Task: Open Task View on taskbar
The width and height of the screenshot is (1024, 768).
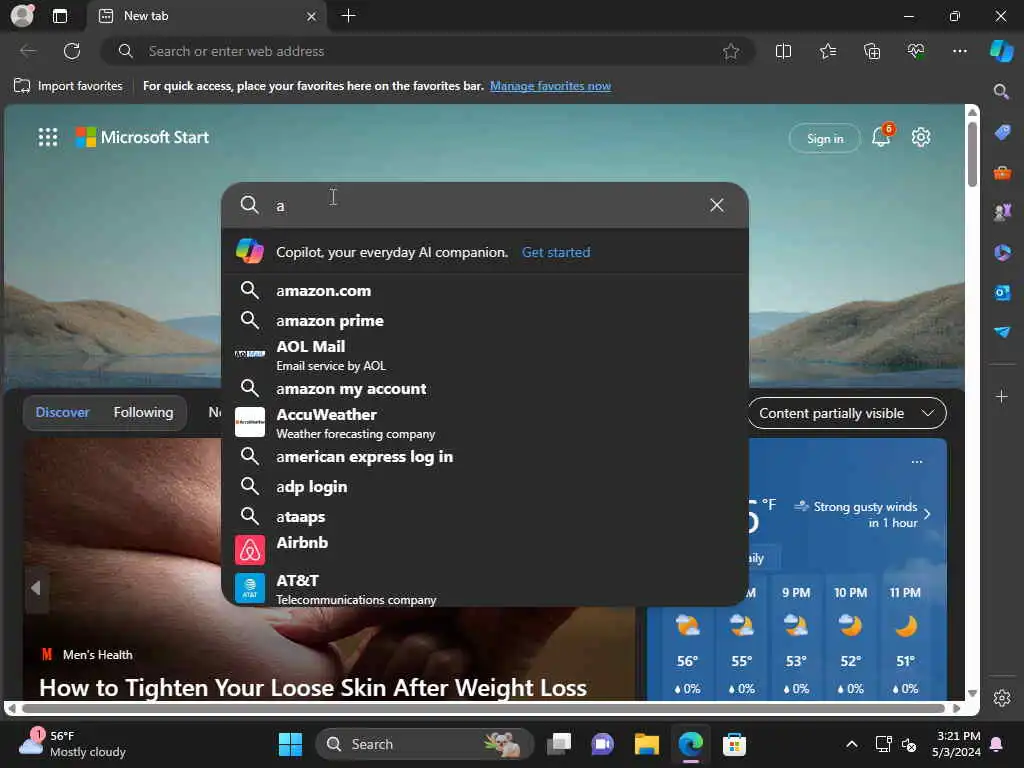Action: click(x=559, y=744)
